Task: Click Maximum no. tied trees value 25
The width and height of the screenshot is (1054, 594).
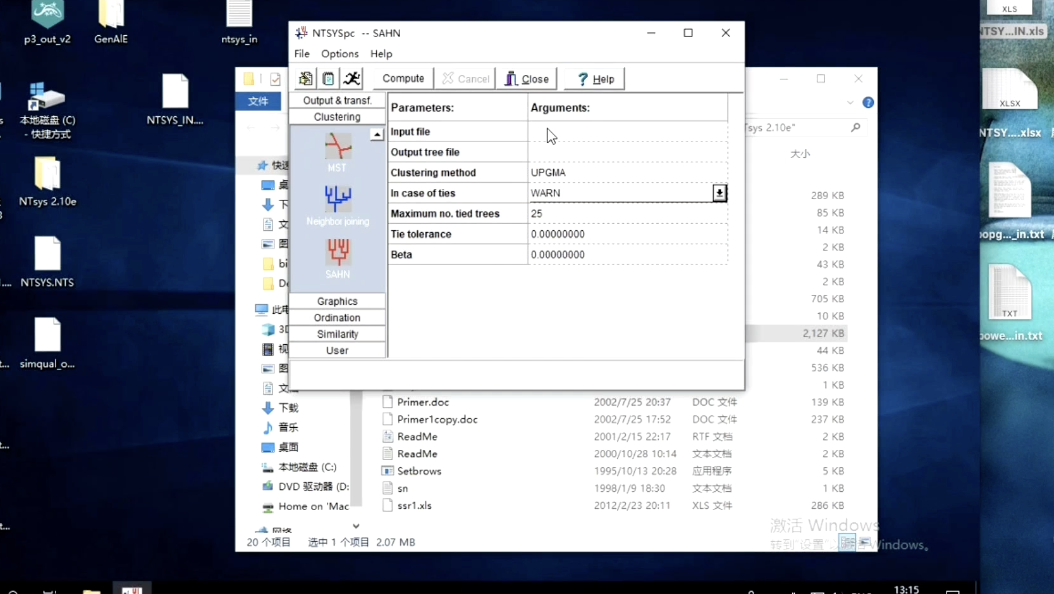Action: pos(627,214)
